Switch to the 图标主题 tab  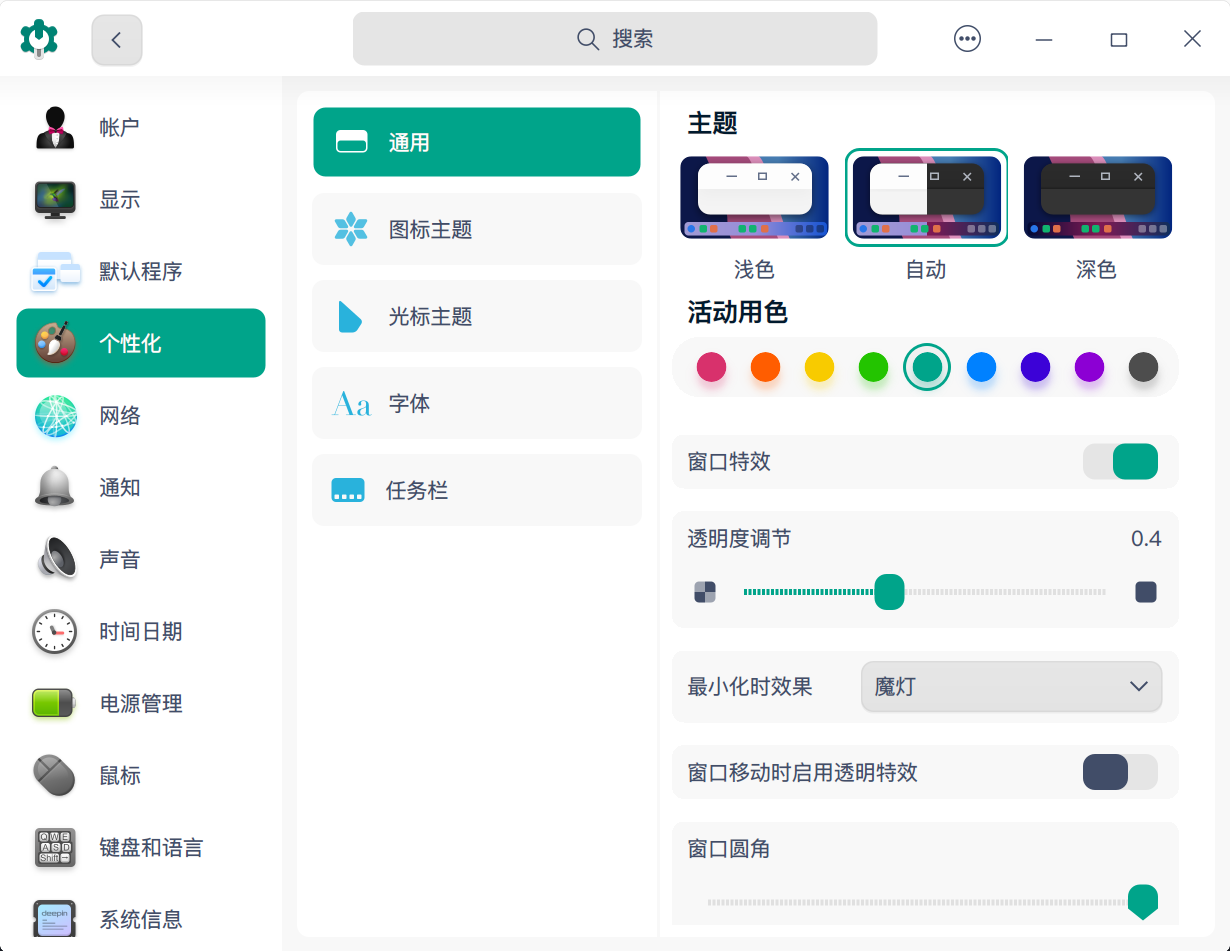click(477, 229)
